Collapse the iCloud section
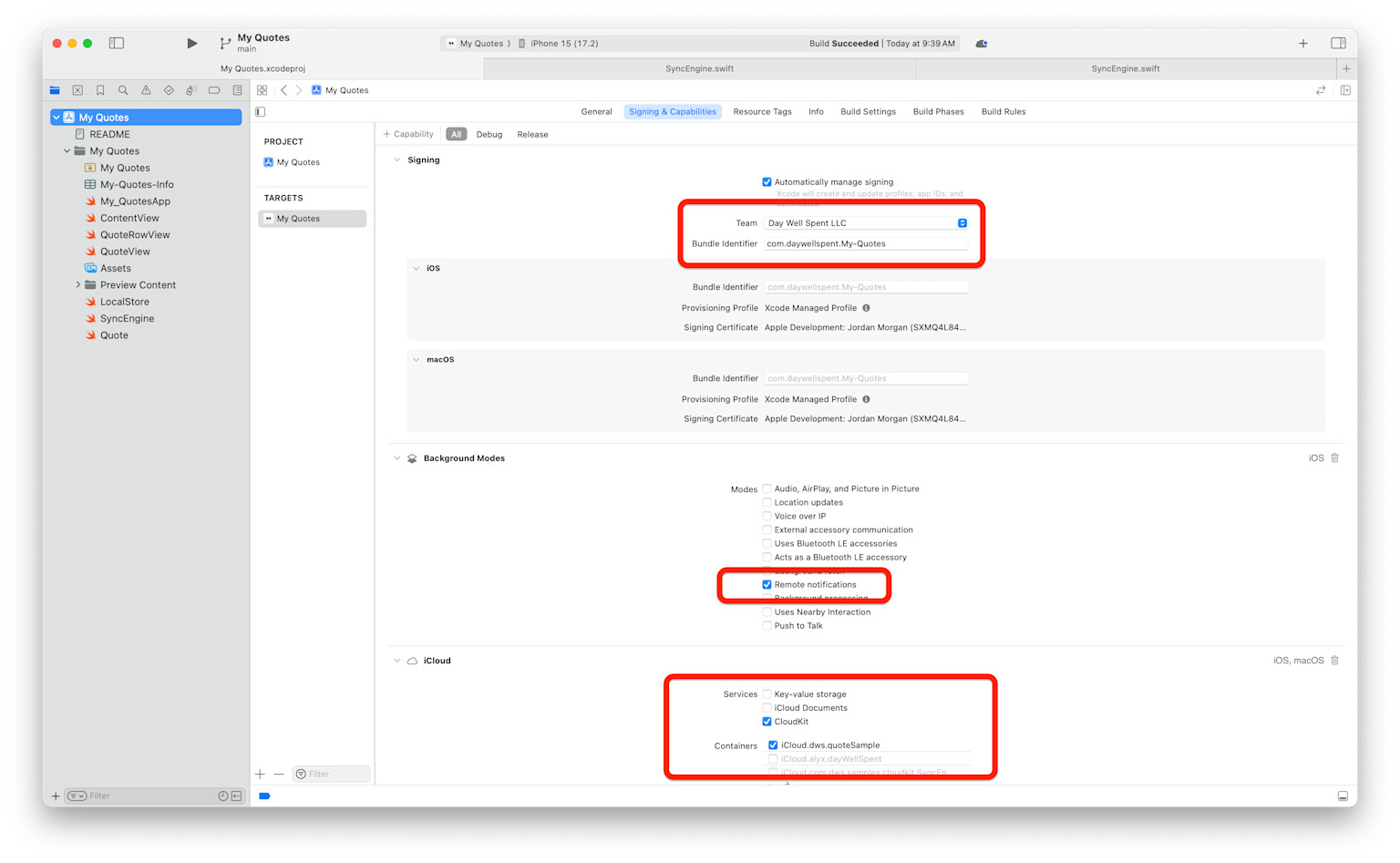This screenshot has height=863, width=1400. pyautogui.click(x=397, y=661)
